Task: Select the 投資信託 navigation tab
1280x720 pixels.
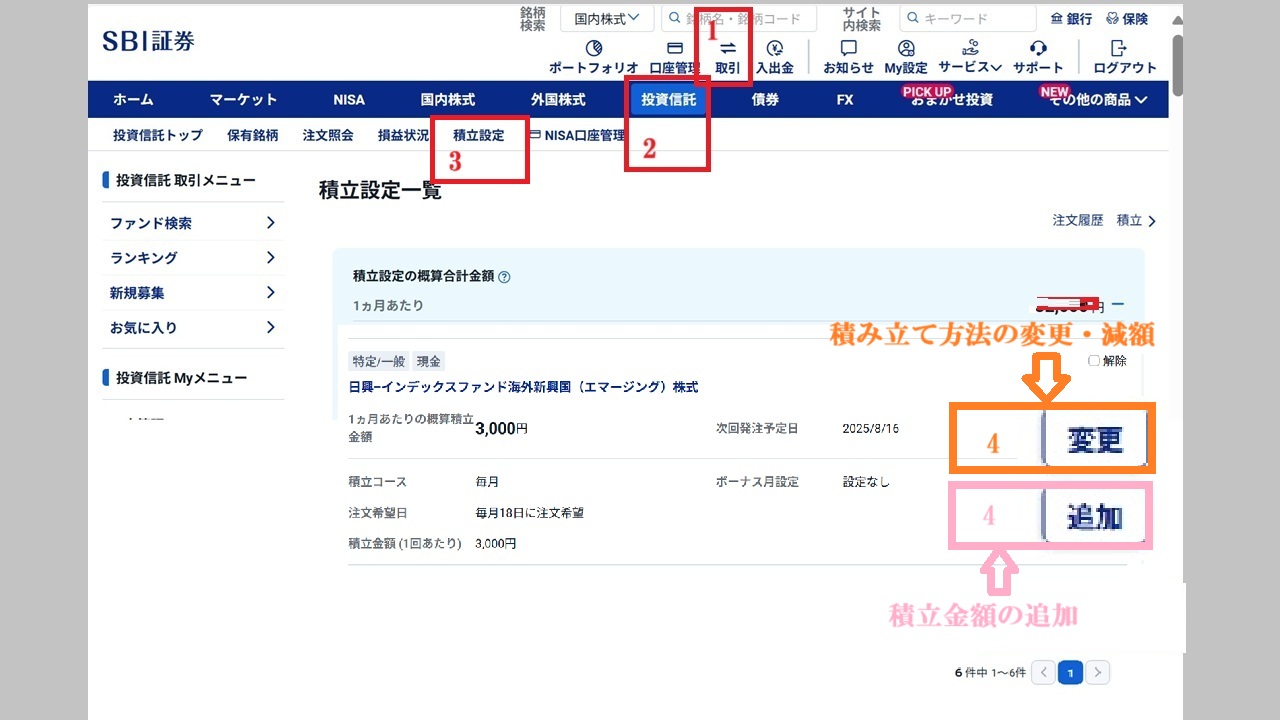Action: tap(668, 100)
